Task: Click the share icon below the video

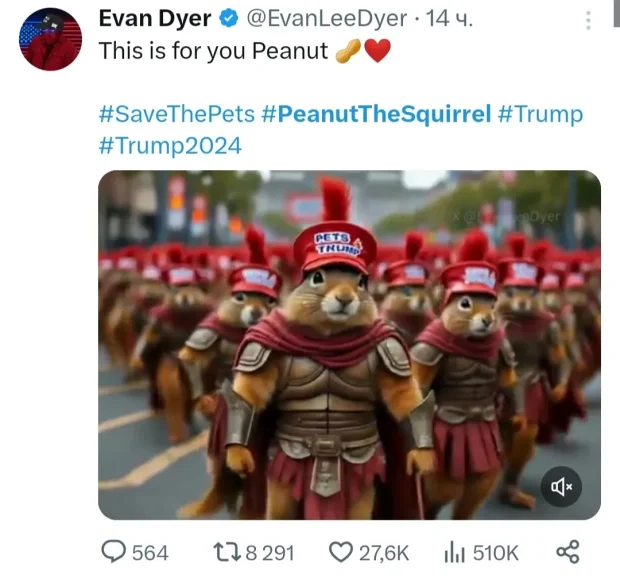Action: coord(568,552)
